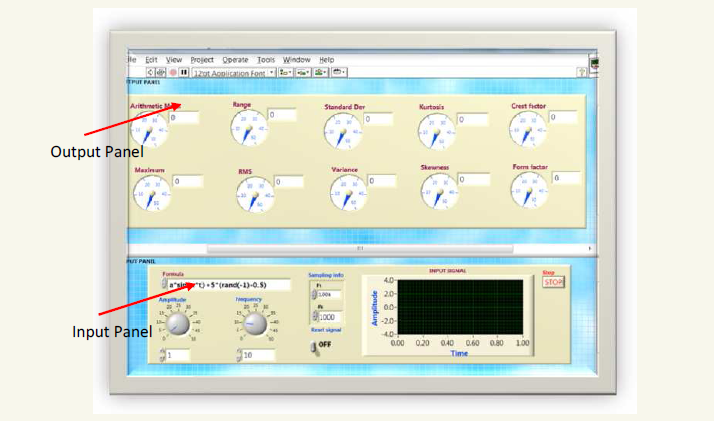Image resolution: width=715 pixels, height=421 pixels.
Task: Click the stepper beside Amplitude value 1
Action: [162, 355]
